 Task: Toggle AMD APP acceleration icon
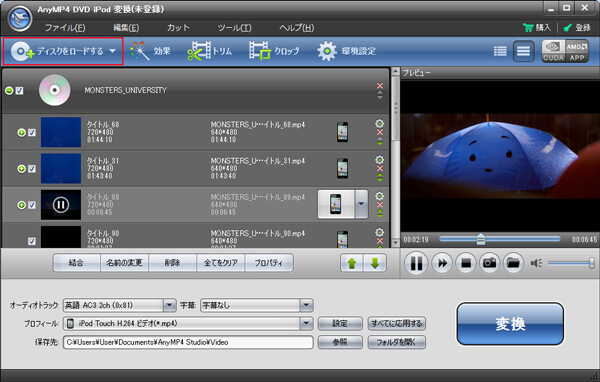pyautogui.click(x=577, y=51)
